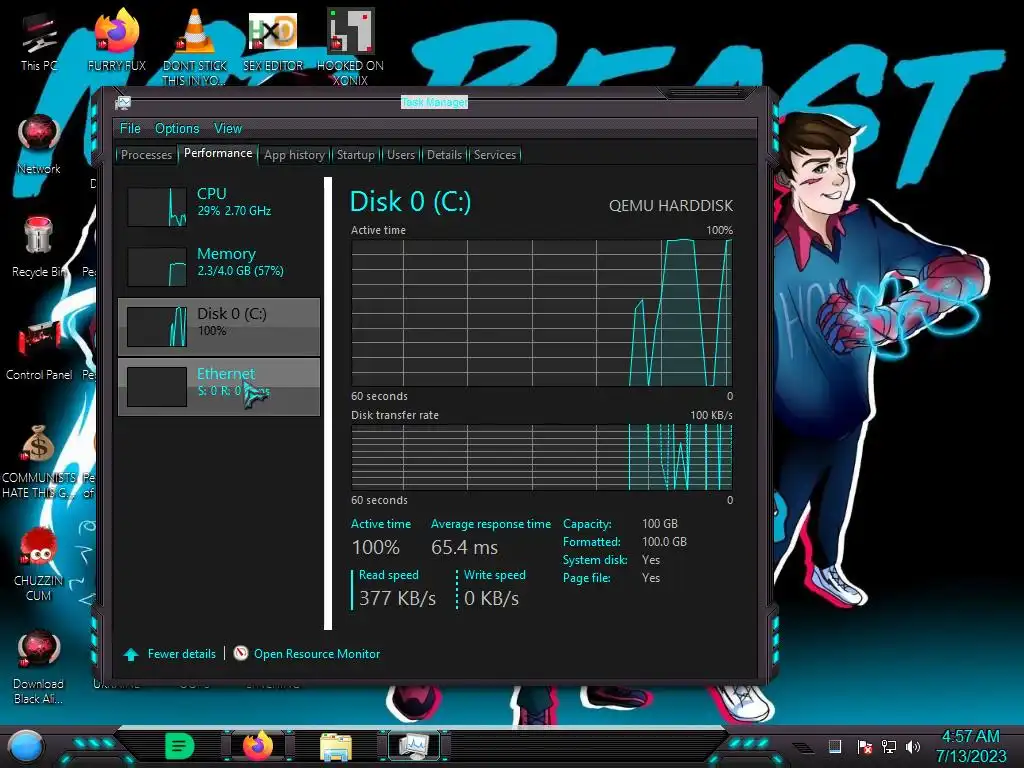
Task: Switch to the Users tab
Action: click(x=400, y=155)
